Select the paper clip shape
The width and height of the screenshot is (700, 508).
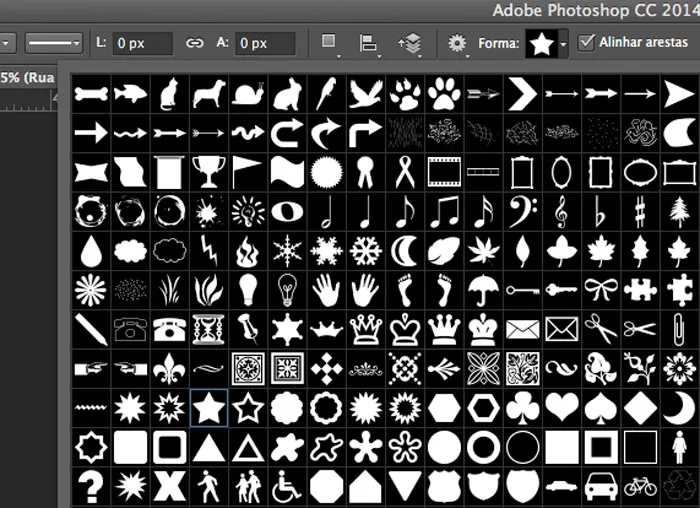point(679,329)
